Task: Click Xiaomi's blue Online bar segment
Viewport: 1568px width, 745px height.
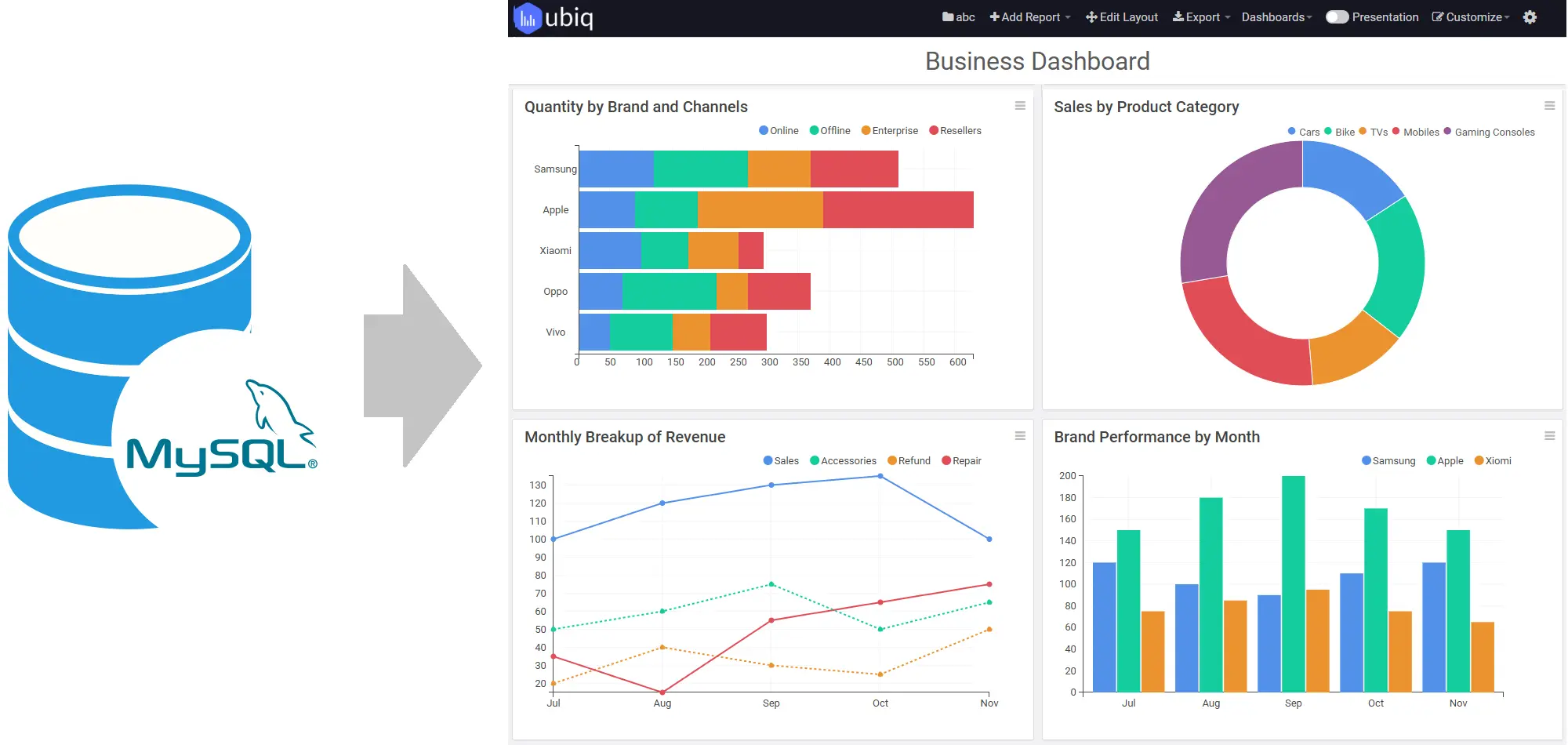Action: click(610, 250)
